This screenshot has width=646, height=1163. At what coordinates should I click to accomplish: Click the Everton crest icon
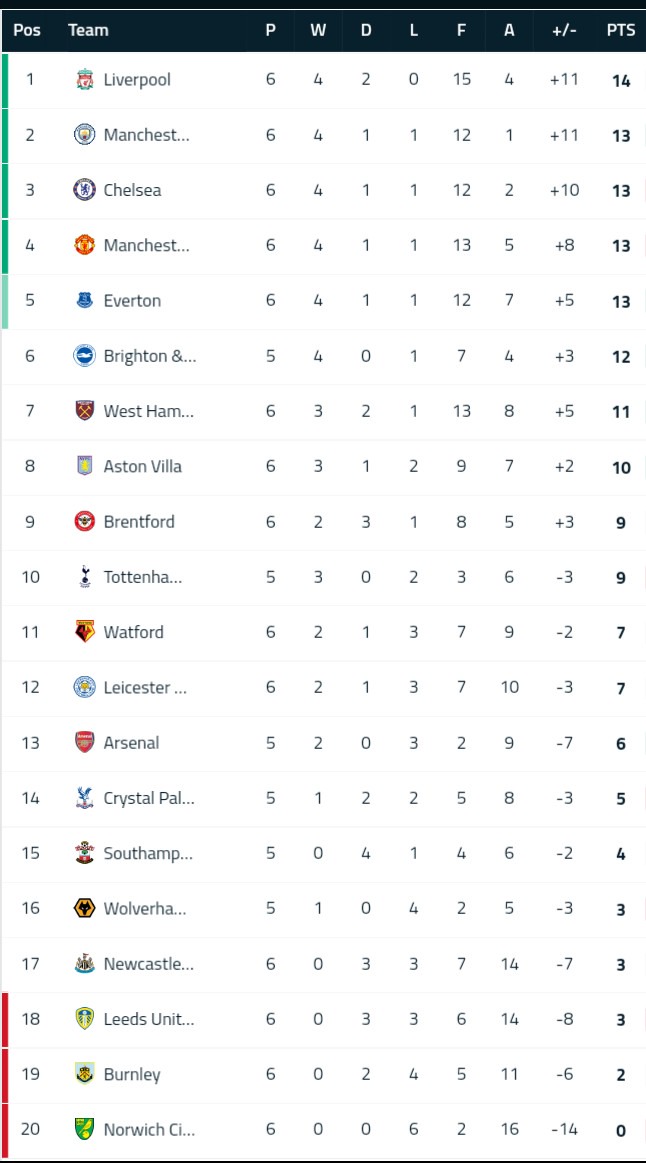tap(85, 300)
